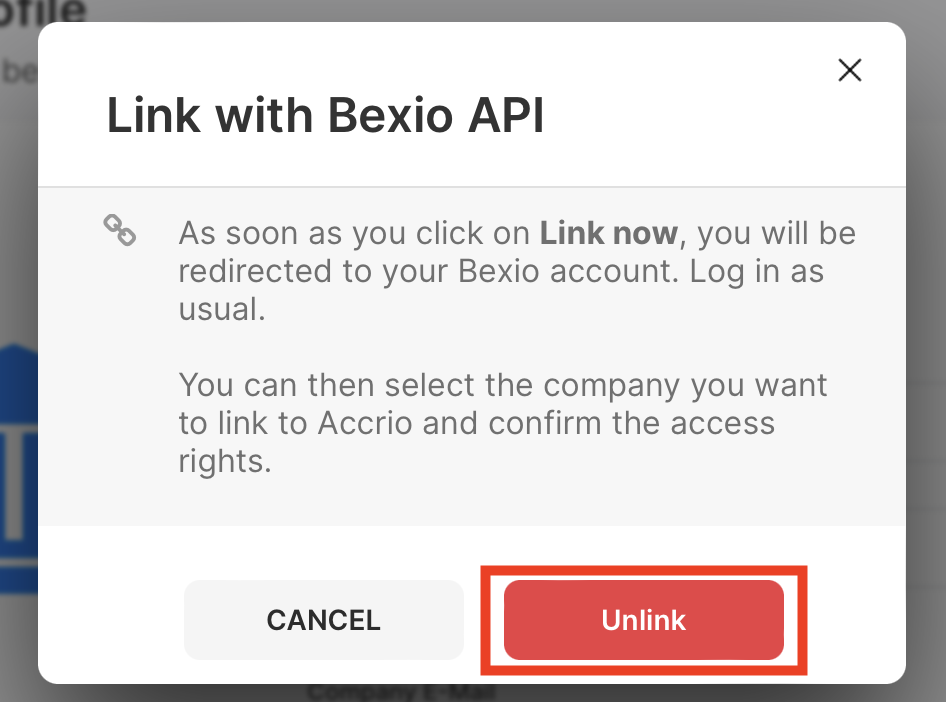Click the Link with Bexio API title
946x702 pixels.
pos(324,114)
